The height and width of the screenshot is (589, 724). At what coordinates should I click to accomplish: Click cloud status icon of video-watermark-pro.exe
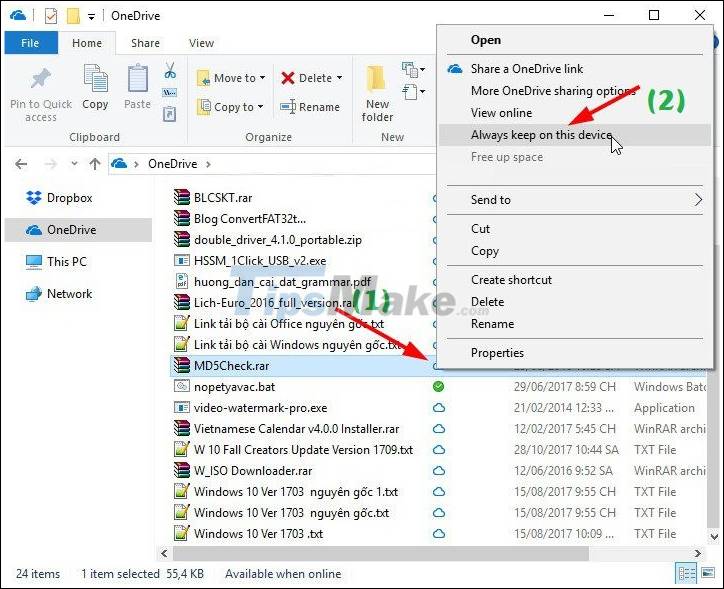pos(439,408)
